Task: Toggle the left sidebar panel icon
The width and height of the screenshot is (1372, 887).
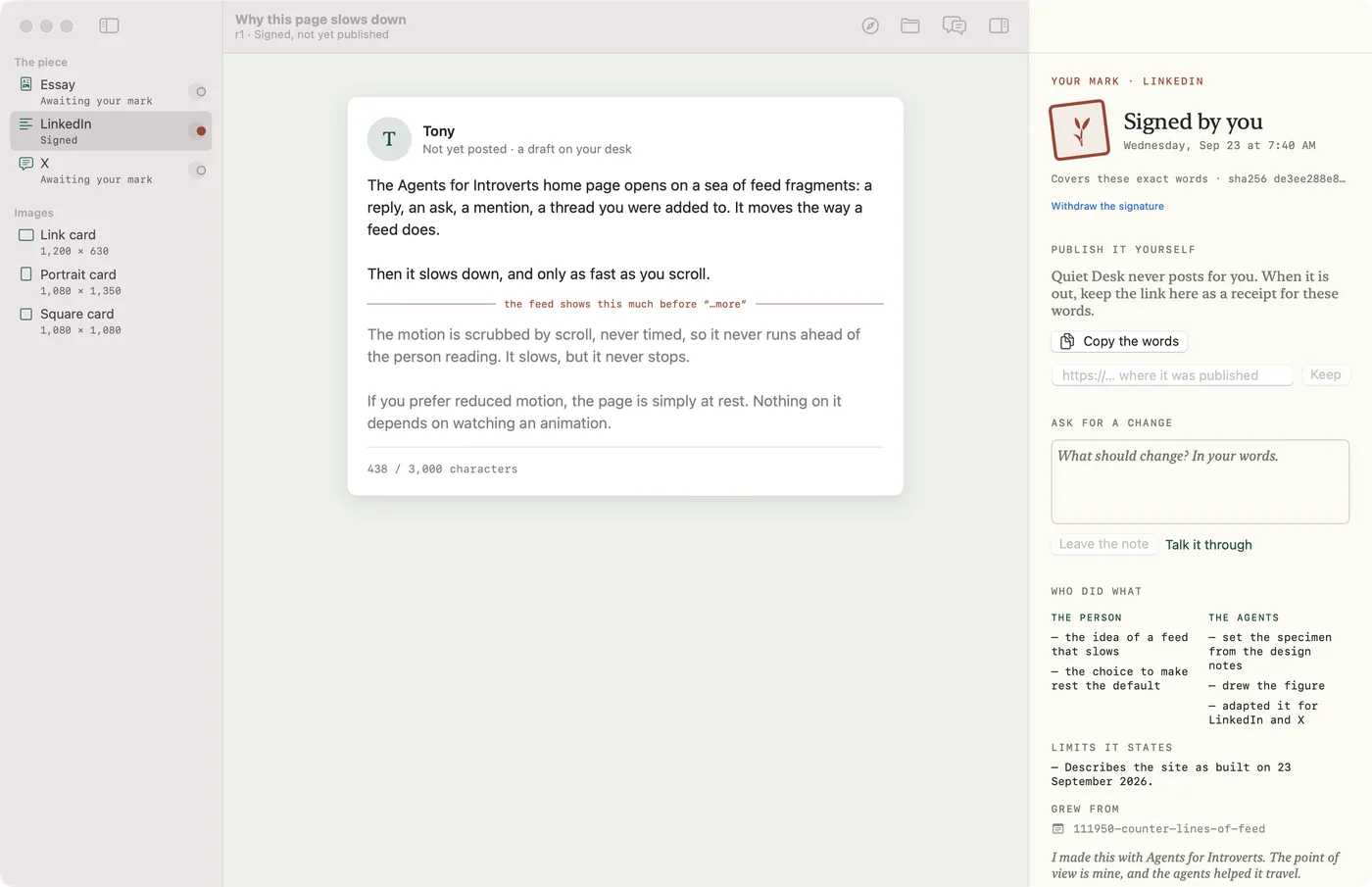Action: (x=109, y=25)
